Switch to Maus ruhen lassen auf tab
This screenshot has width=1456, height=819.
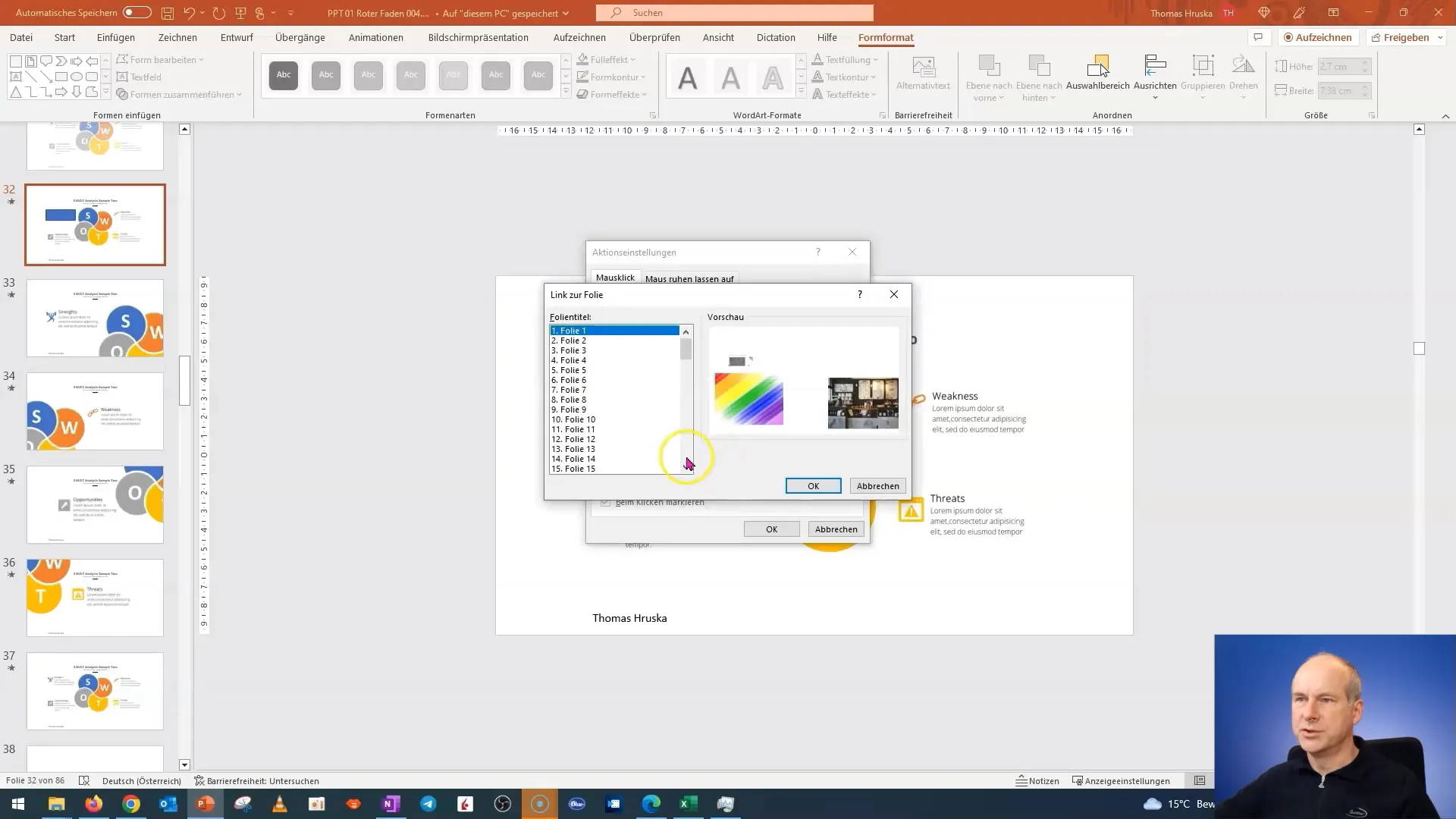(x=691, y=278)
